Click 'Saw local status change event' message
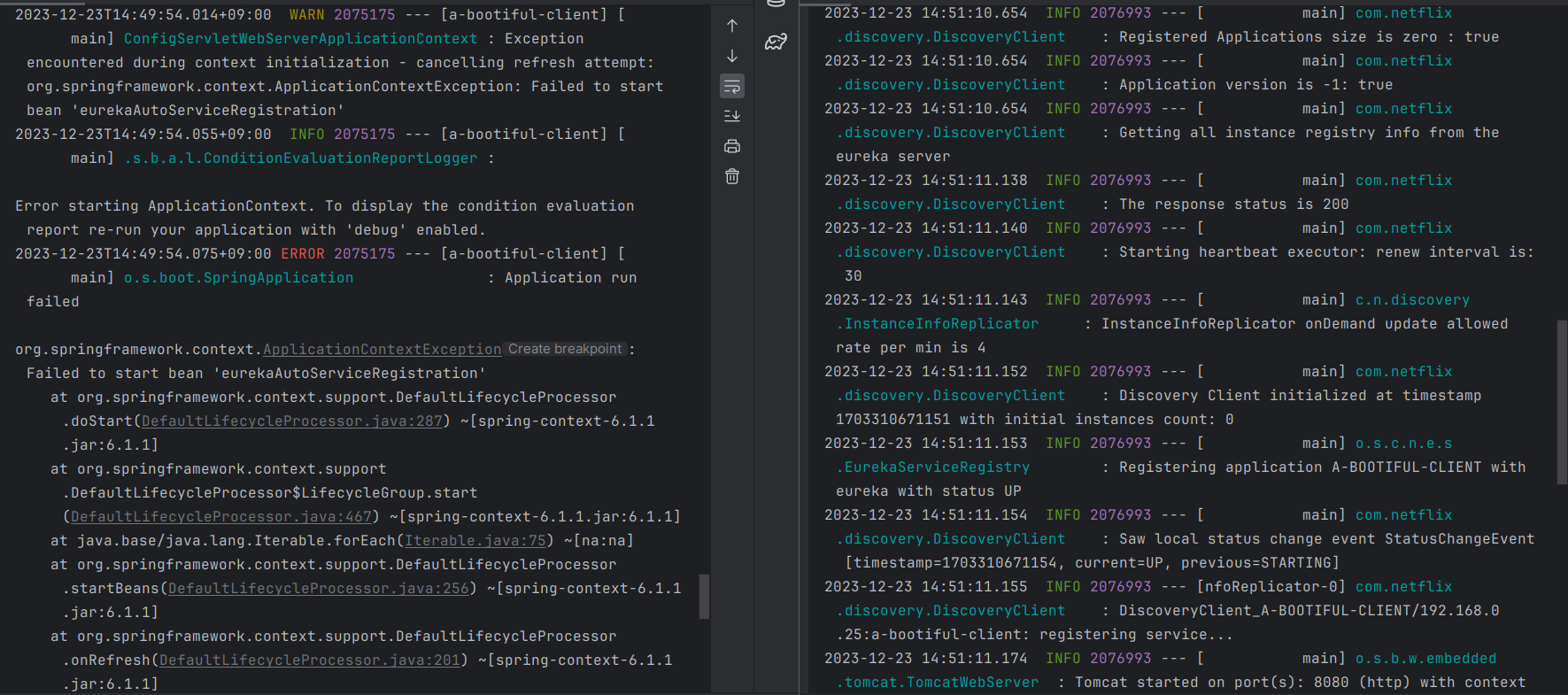This screenshot has height=695, width=1568. [x=1327, y=539]
